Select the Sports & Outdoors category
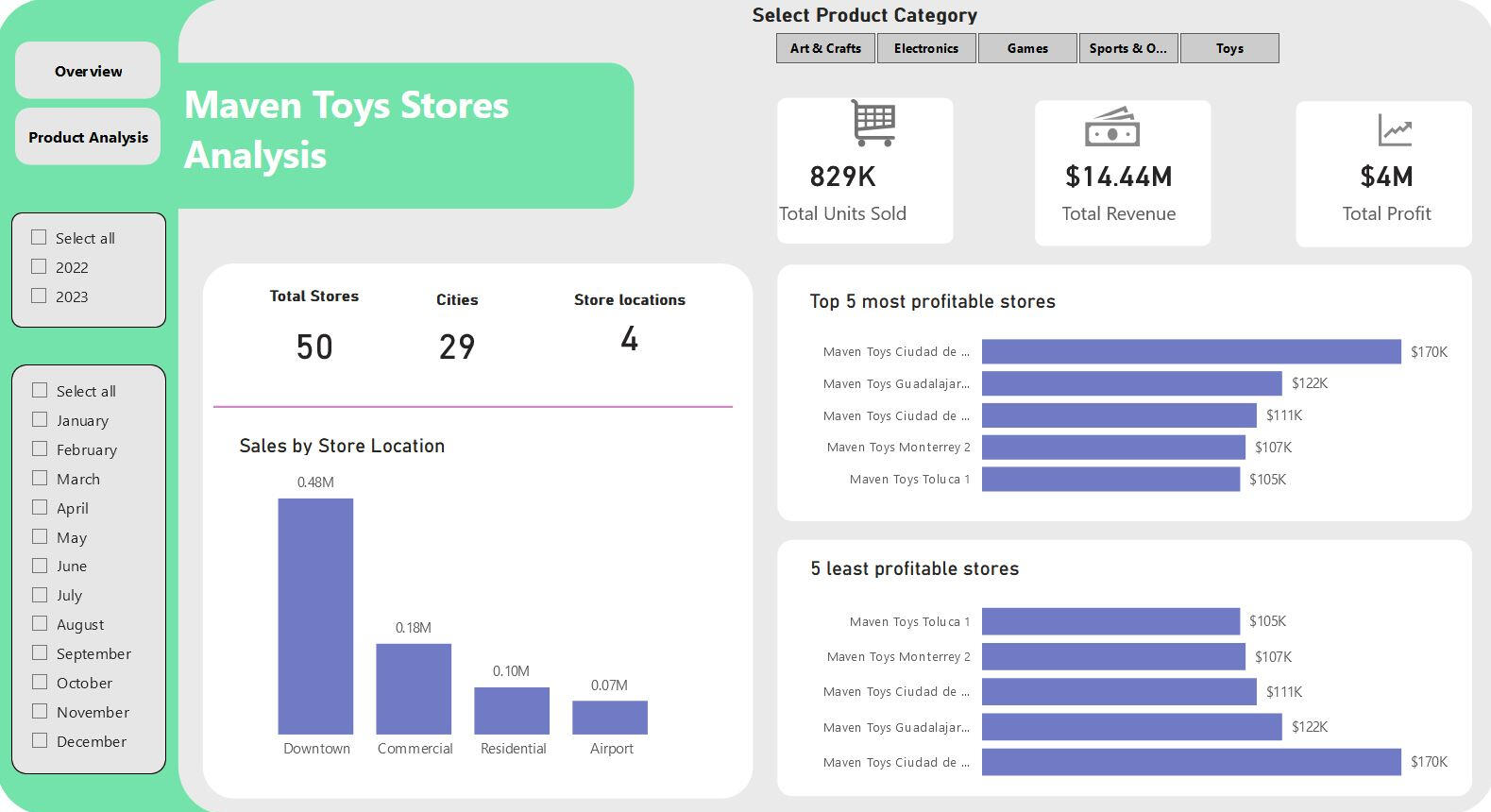 click(x=1128, y=48)
